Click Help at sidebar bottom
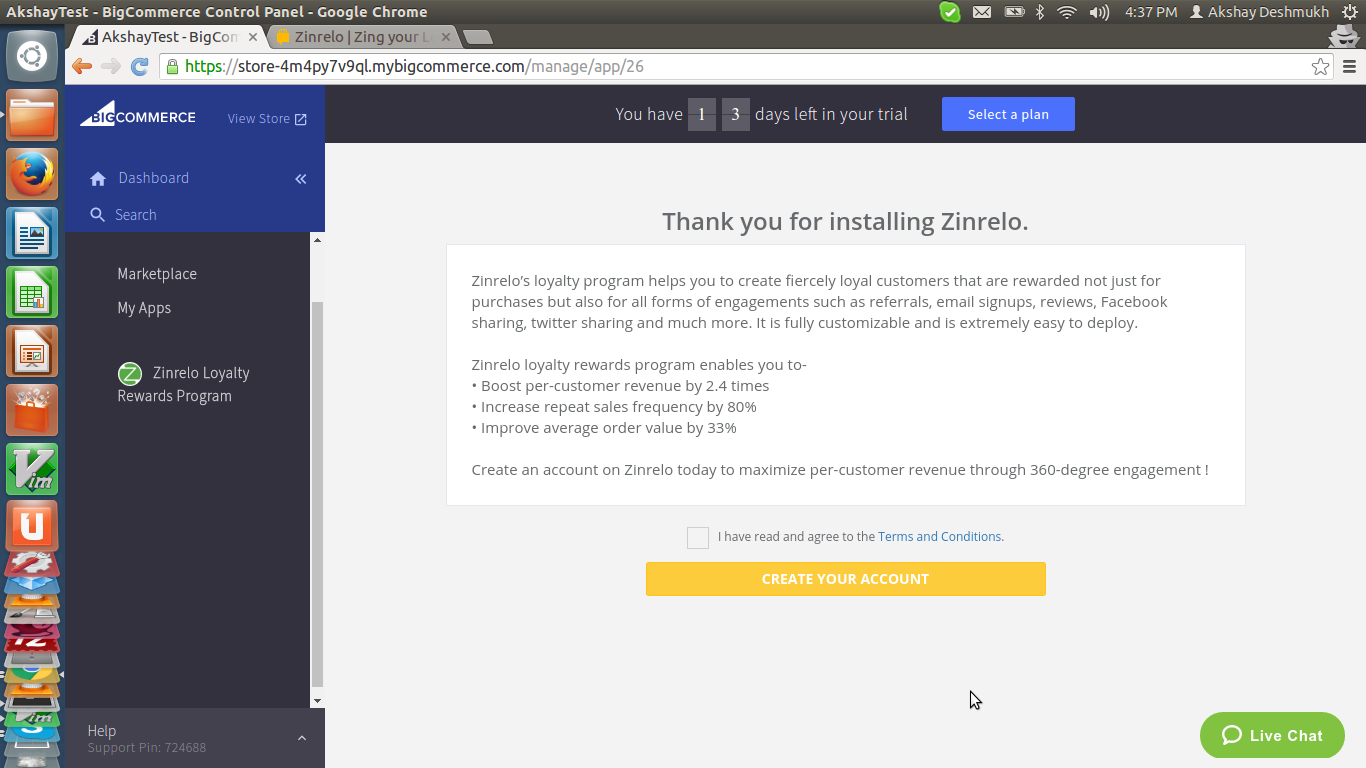The height and width of the screenshot is (768, 1366). click(102, 731)
